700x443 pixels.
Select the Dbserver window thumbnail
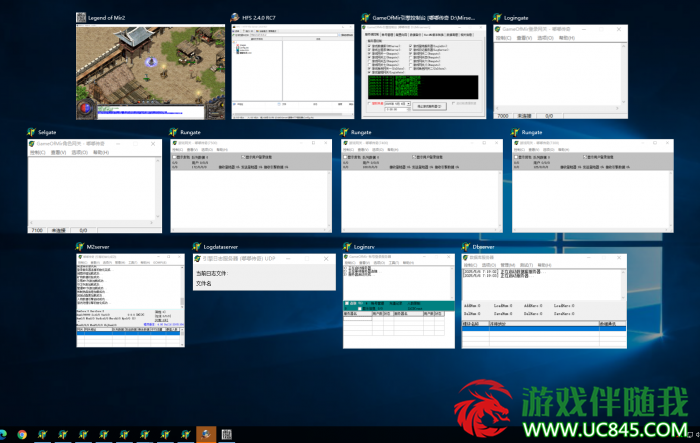(x=544, y=301)
